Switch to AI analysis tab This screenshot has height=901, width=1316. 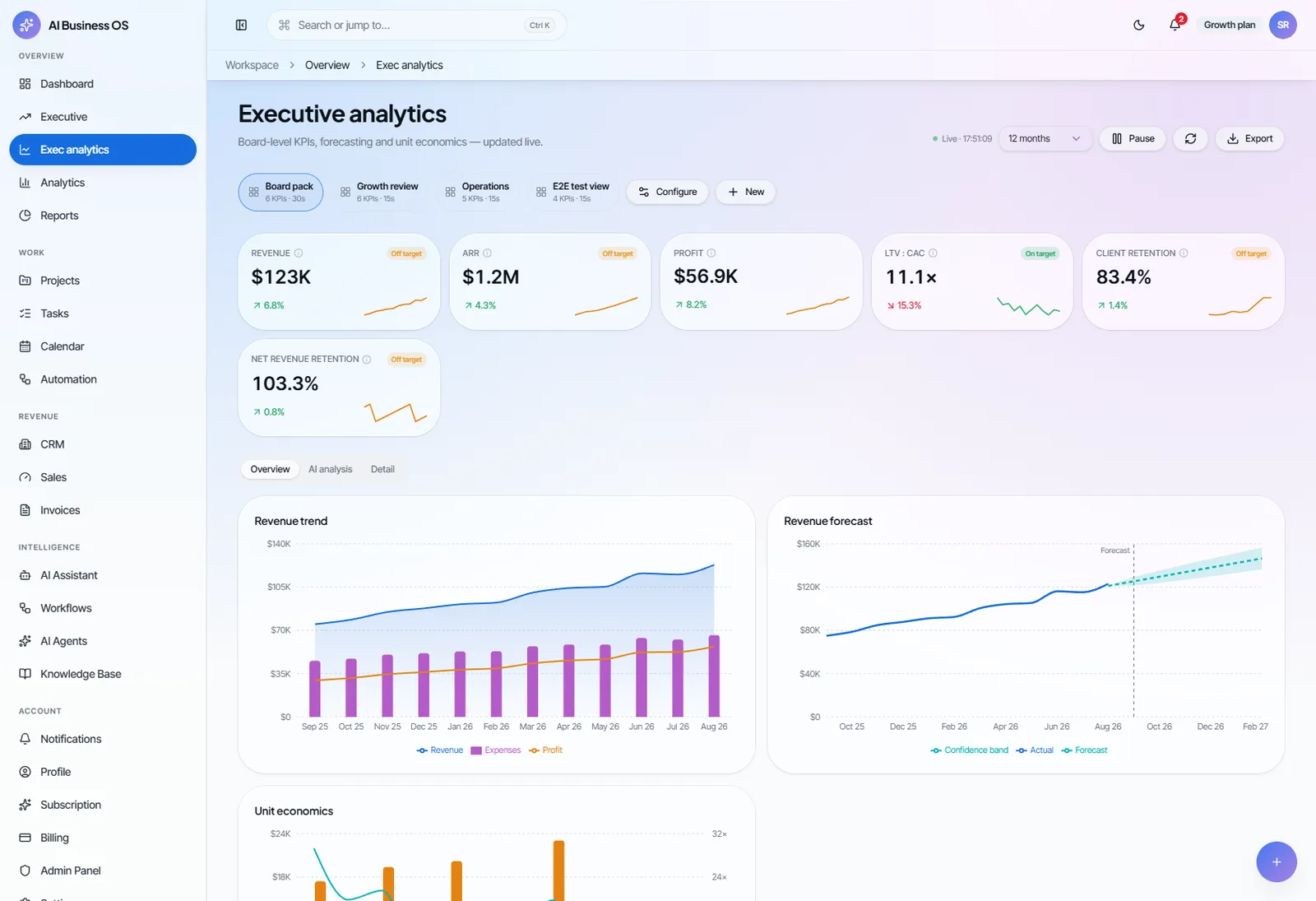coord(331,469)
